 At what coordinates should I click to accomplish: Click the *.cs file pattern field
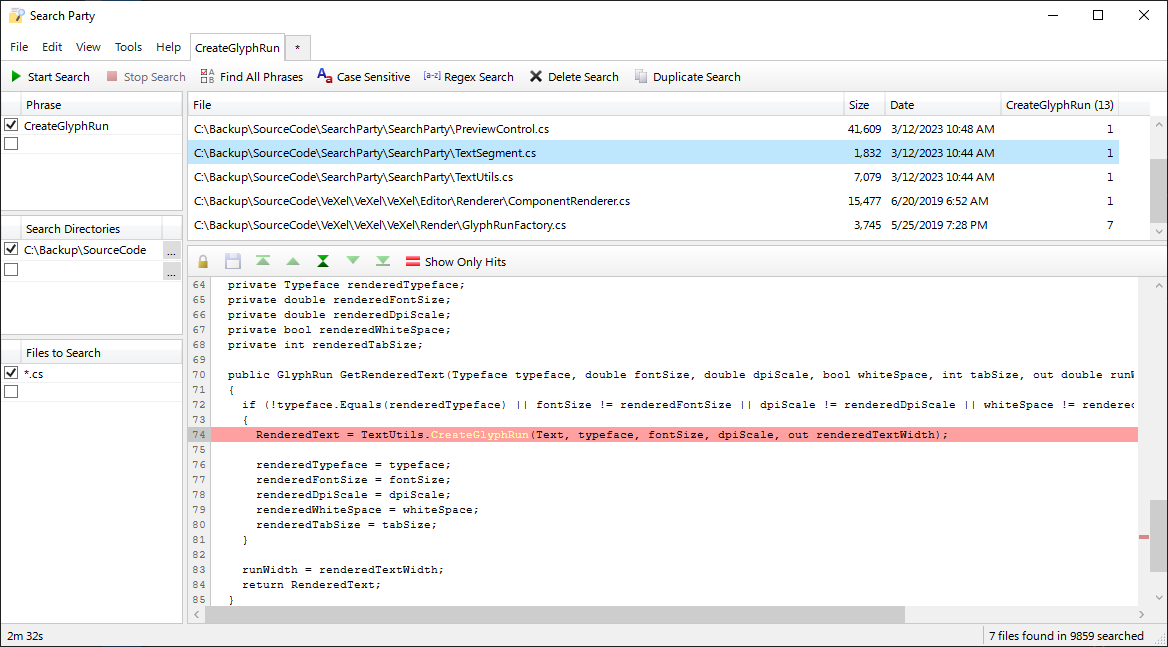click(x=101, y=374)
